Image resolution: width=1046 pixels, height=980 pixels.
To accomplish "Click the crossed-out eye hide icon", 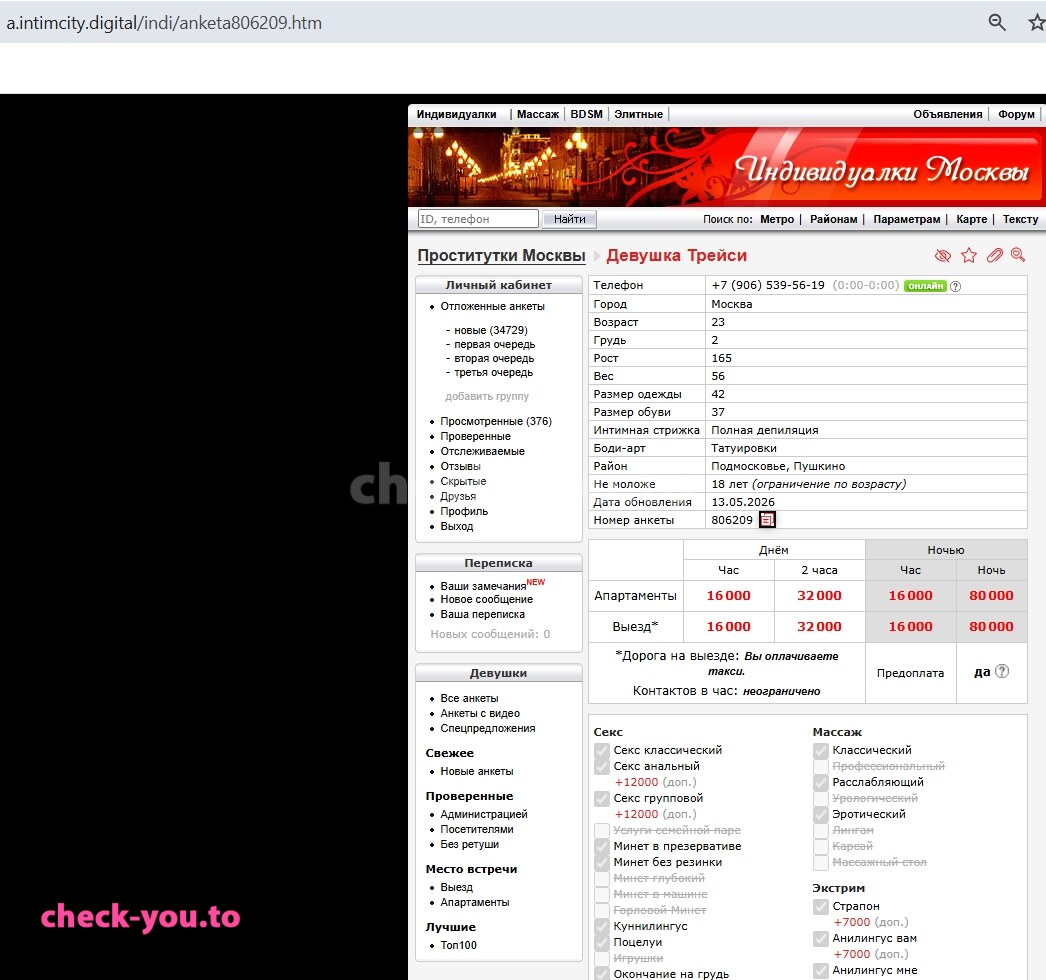I will click(943, 256).
